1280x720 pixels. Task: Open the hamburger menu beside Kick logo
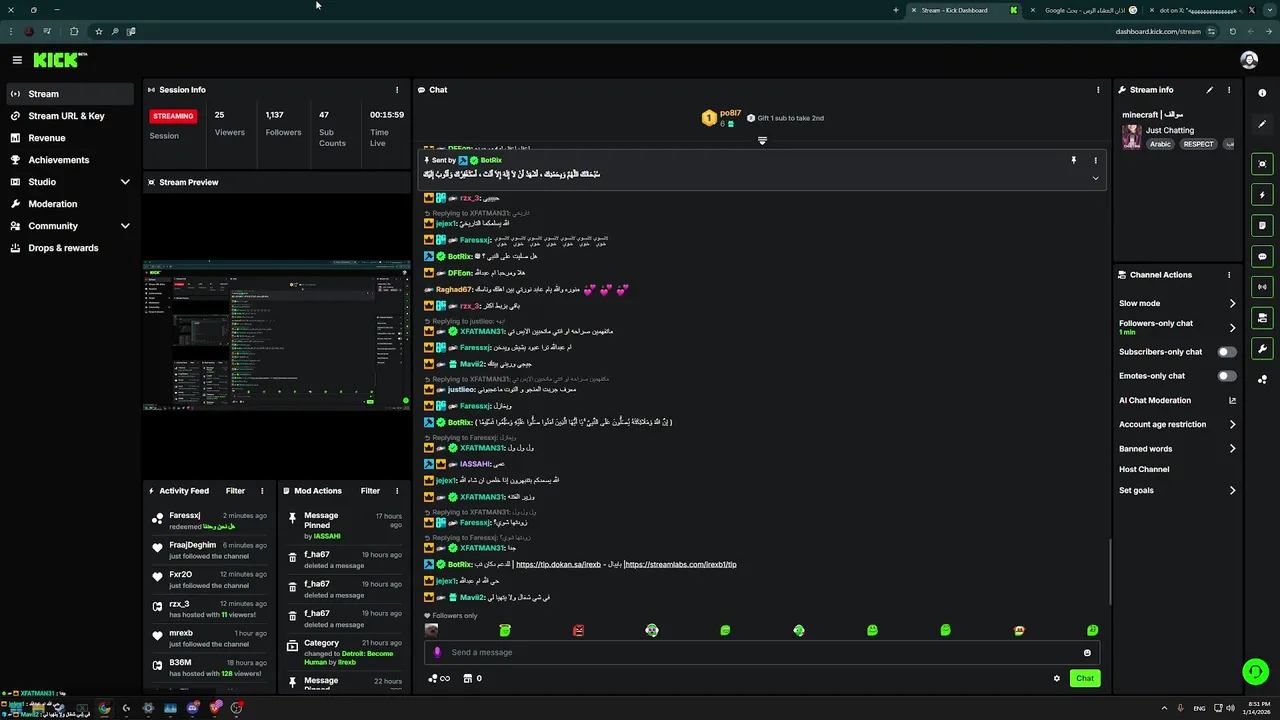tap(17, 60)
